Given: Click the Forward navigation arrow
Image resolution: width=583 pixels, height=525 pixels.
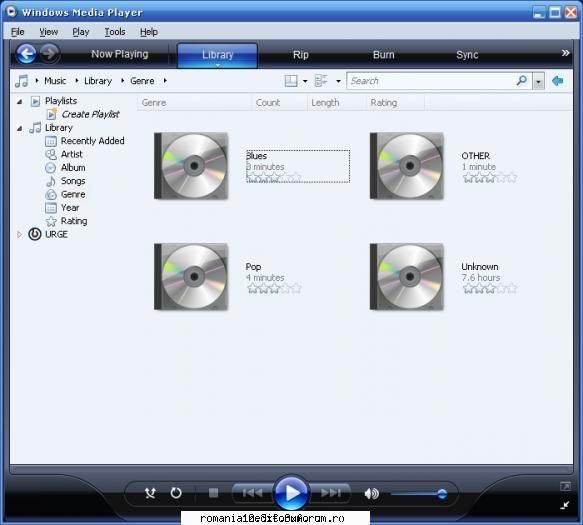Looking at the screenshot, I should pyautogui.click(x=49, y=53).
